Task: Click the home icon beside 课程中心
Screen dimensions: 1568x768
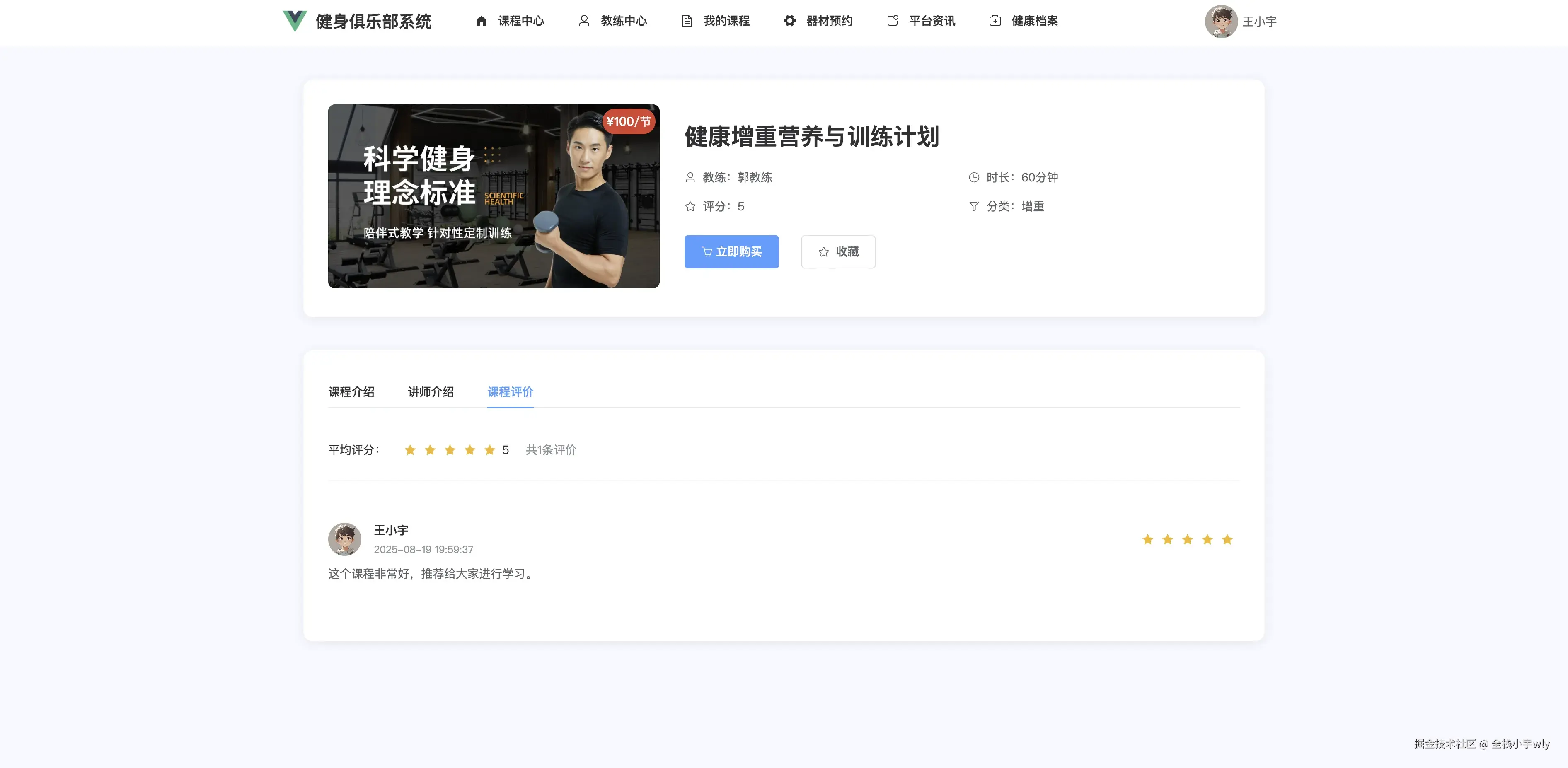Action: pyautogui.click(x=481, y=21)
